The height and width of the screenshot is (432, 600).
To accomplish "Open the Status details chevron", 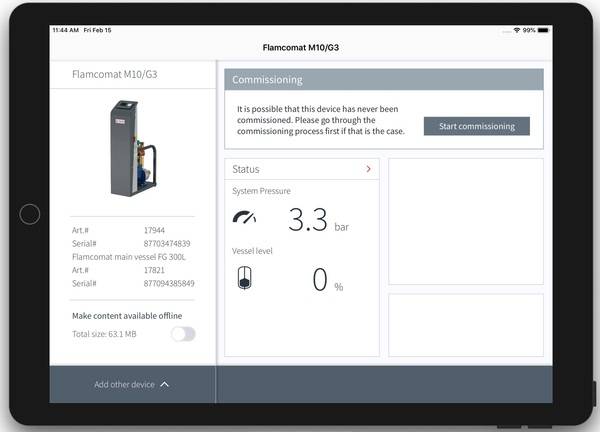I will [368, 169].
